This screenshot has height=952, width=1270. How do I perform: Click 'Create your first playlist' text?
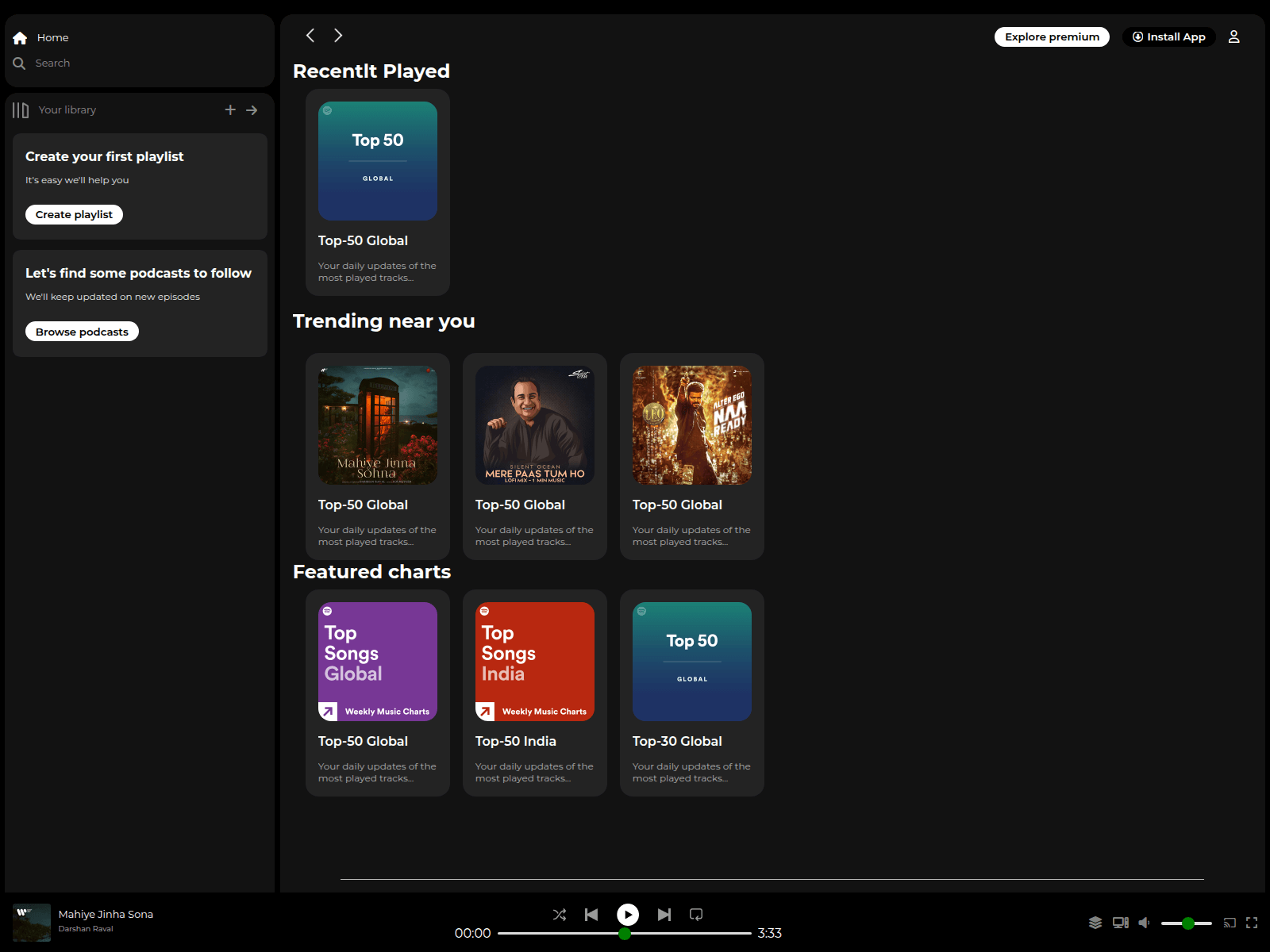tap(105, 157)
